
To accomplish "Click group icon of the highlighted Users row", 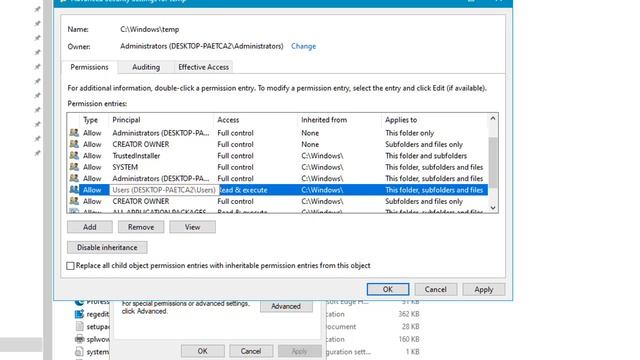I will pos(74,190).
